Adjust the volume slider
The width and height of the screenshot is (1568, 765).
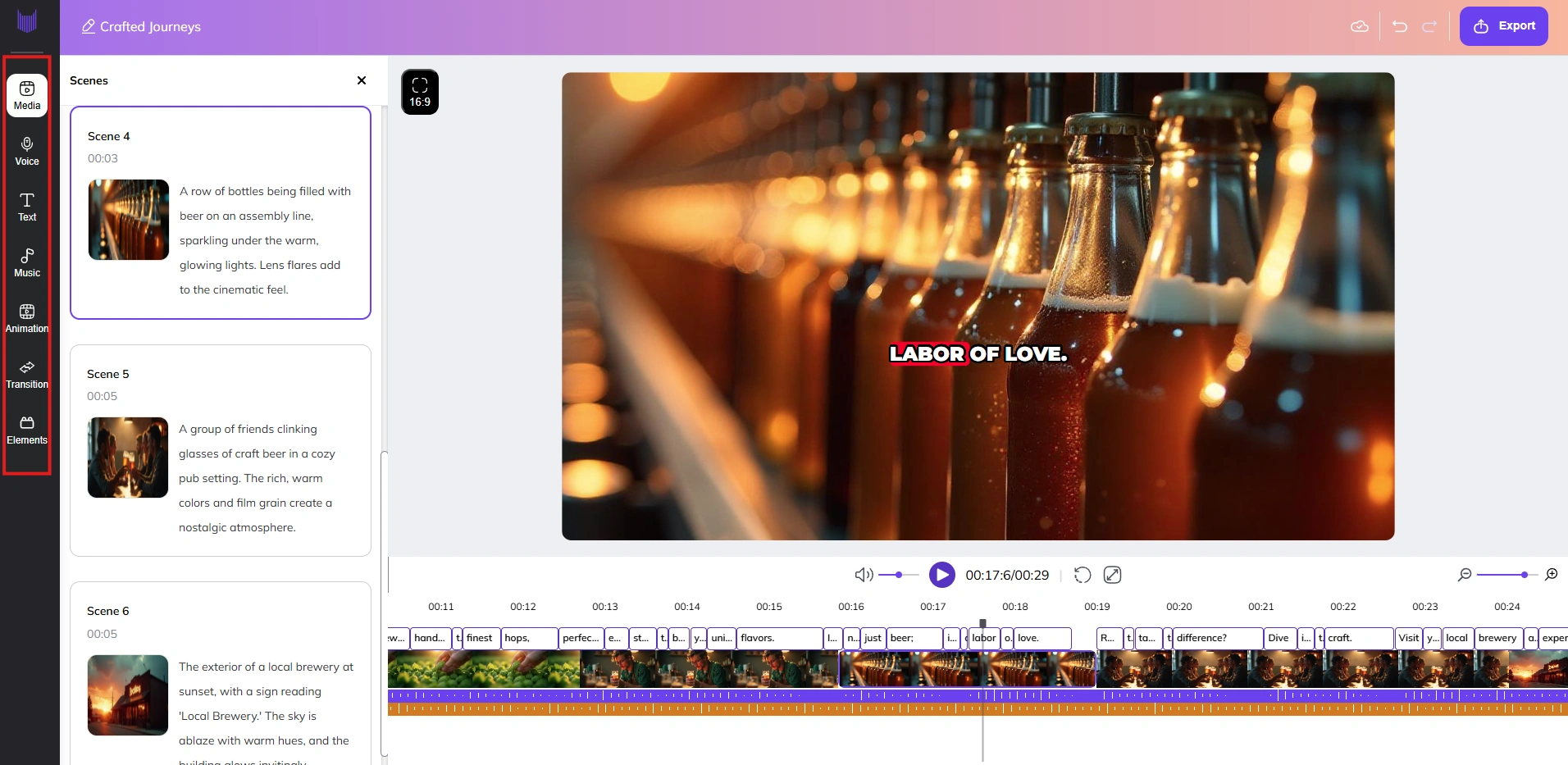point(898,575)
